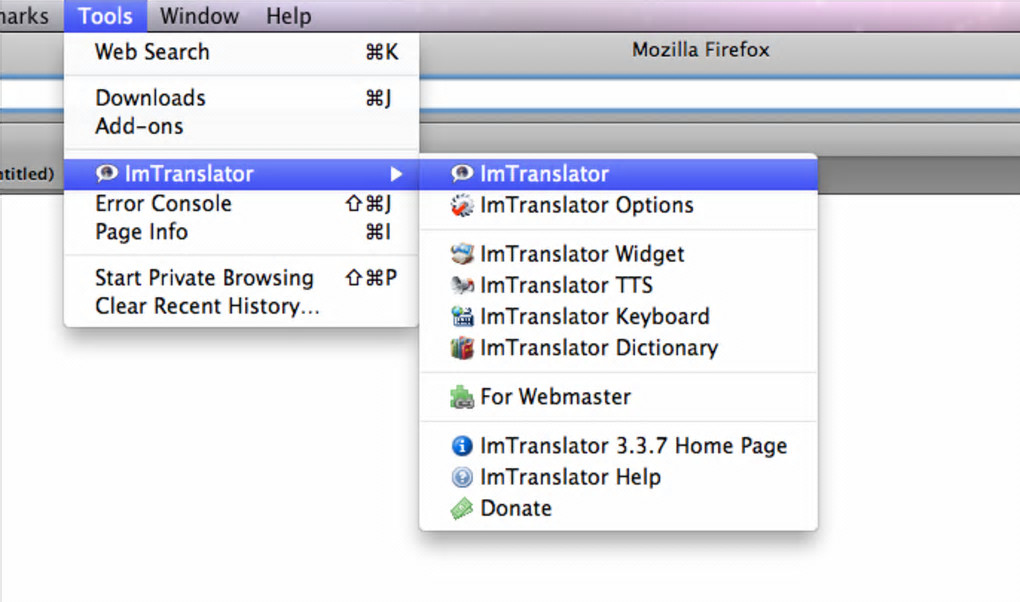Viewport: 1020px width, 602px height.
Task: Click the ImTranslator TTS speaker icon
Action: (x=461, y=286)
